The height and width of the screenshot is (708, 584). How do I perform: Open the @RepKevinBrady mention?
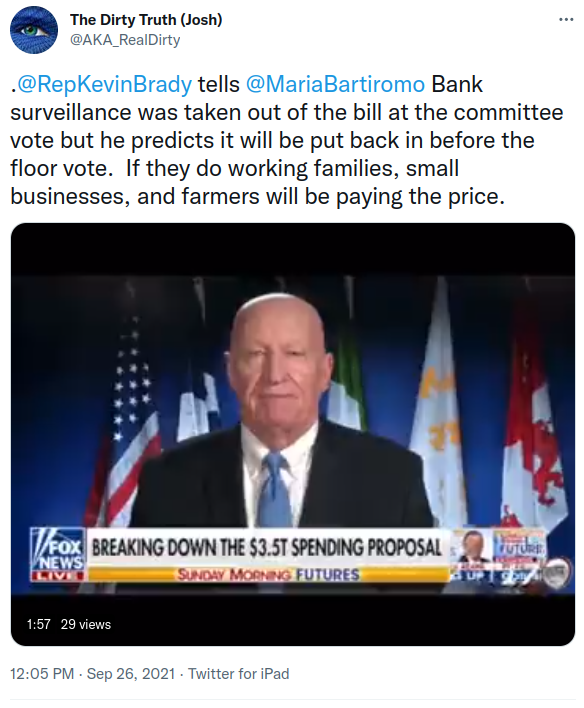pos(104,84)
